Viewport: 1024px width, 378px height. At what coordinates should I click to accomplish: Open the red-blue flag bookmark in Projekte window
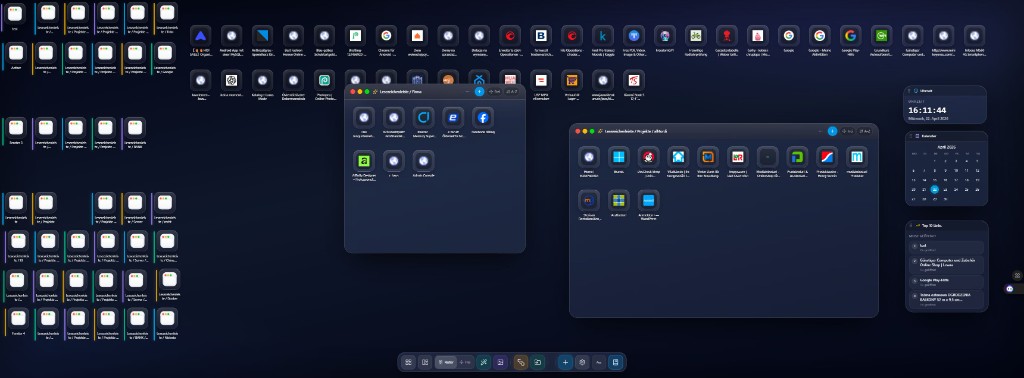coord(827,157)
